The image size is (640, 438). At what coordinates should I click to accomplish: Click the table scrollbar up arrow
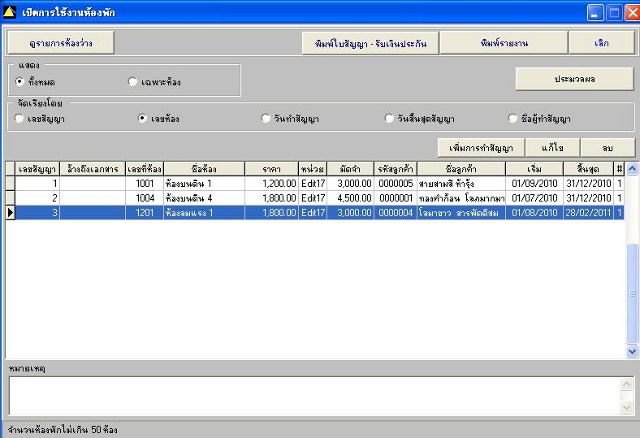click(632, 169)
